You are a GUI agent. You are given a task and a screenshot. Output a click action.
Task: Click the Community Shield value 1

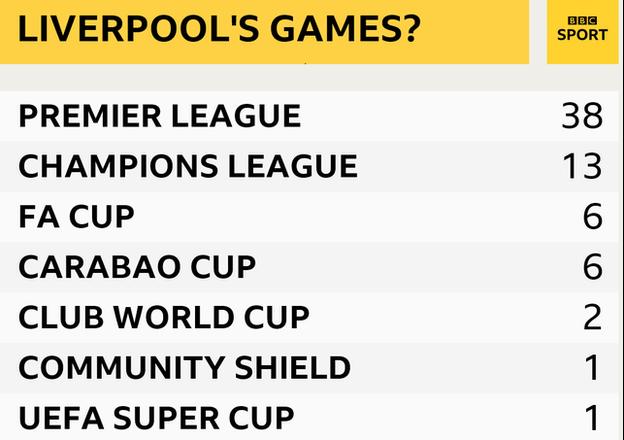(593, 367)
